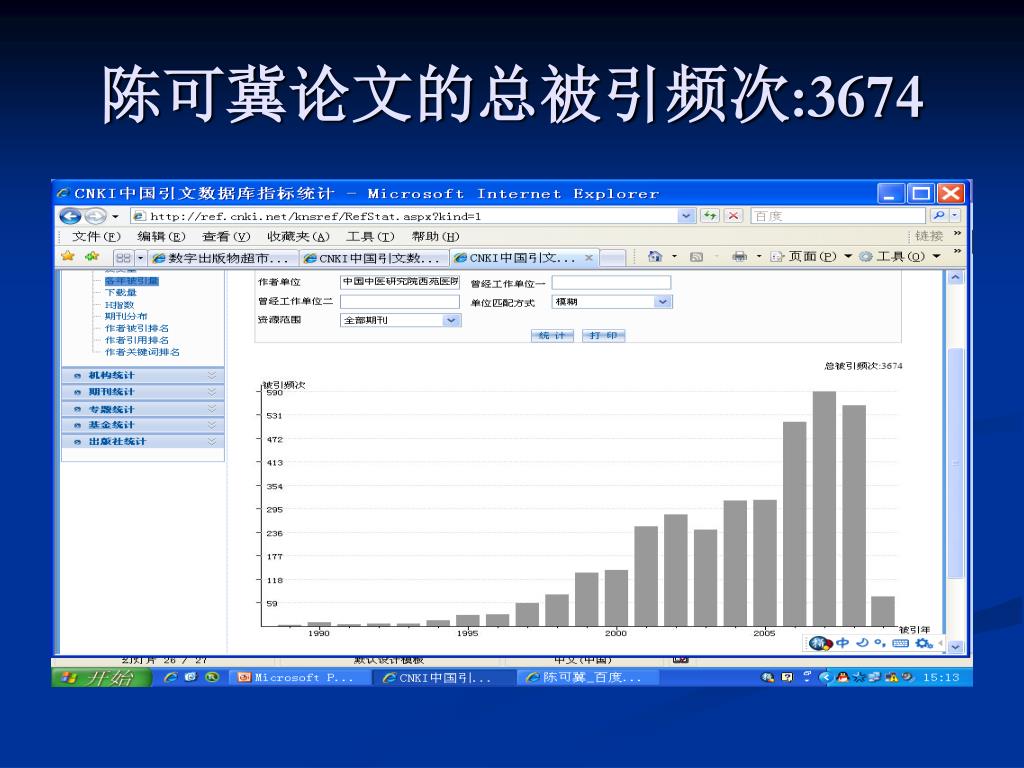Select 期刊分布 in the left tree
This screenshot has height=768, width=1024.
(x=126, y=316)
